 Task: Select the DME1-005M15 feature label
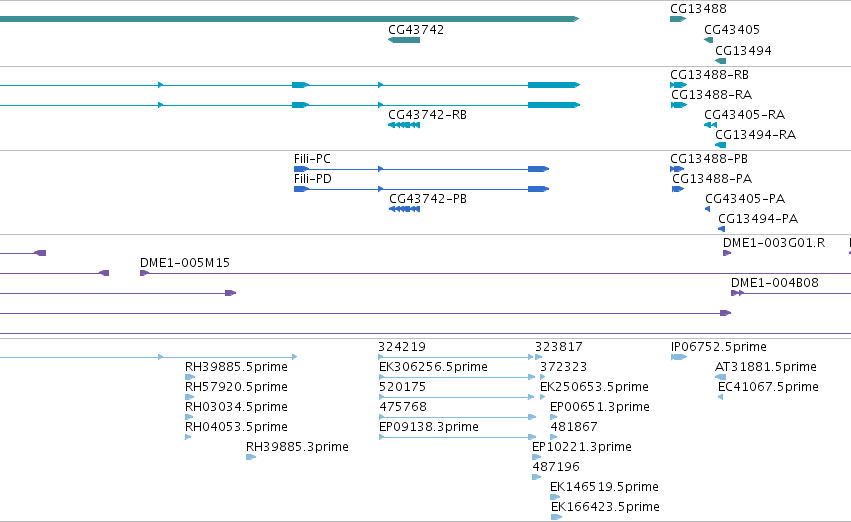pos(185,263)
